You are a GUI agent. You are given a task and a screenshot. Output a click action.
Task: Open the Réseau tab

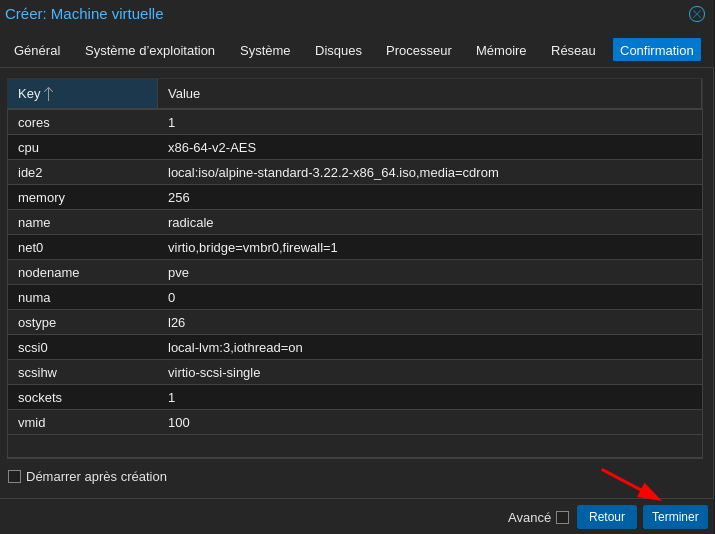click(x=573, y=50)
